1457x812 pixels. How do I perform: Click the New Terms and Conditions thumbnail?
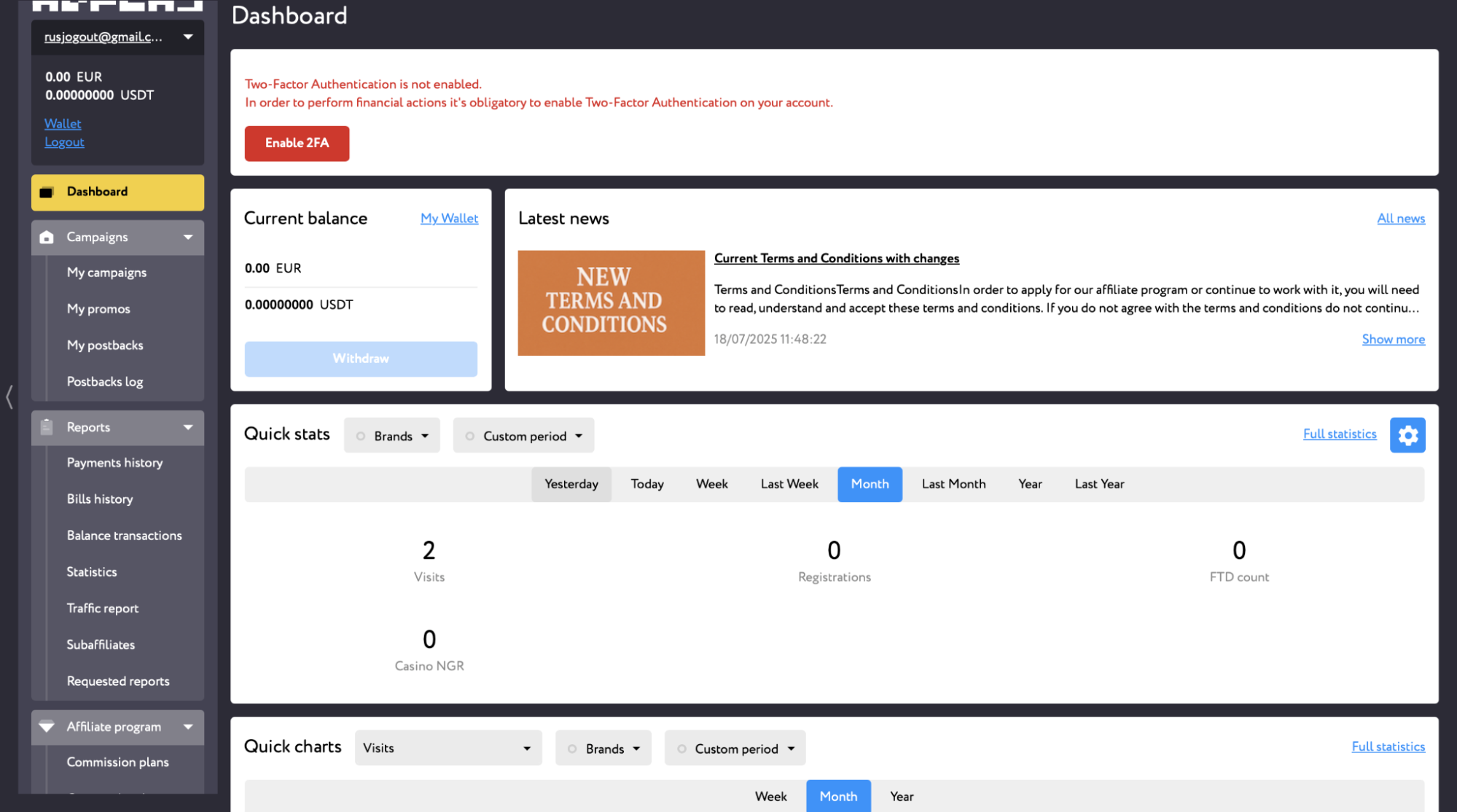(611, 303)
